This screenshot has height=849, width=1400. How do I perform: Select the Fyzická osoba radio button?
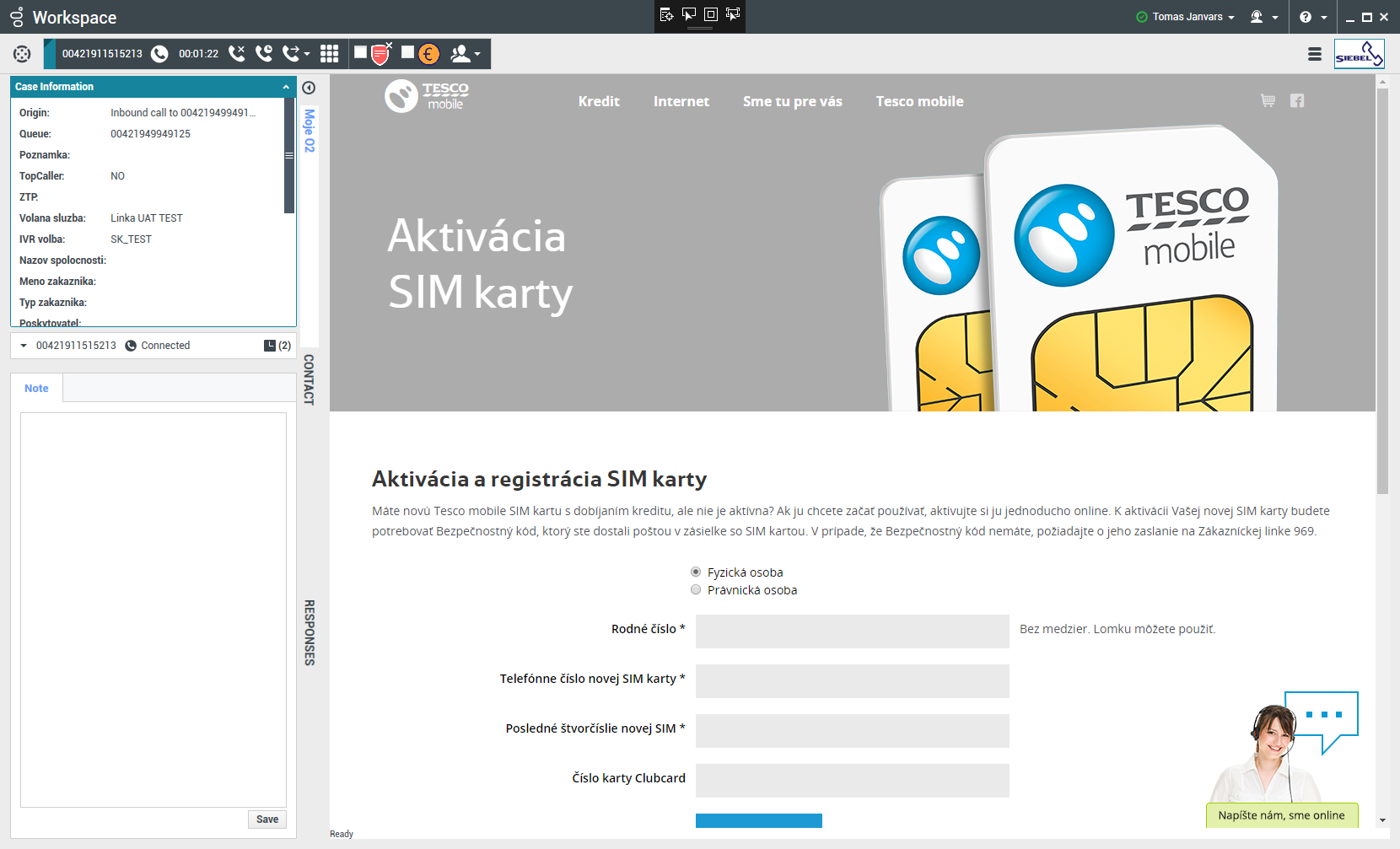click(x=696, y=572)
